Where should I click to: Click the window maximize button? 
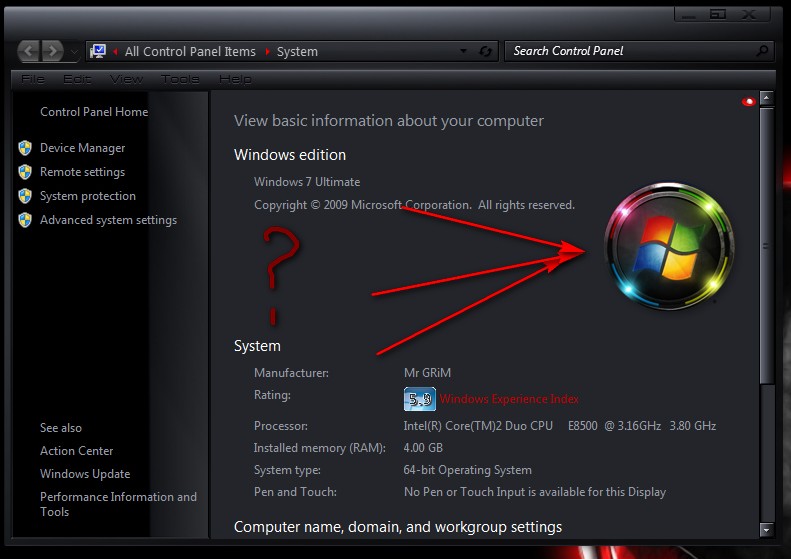(x=717, y=15)
